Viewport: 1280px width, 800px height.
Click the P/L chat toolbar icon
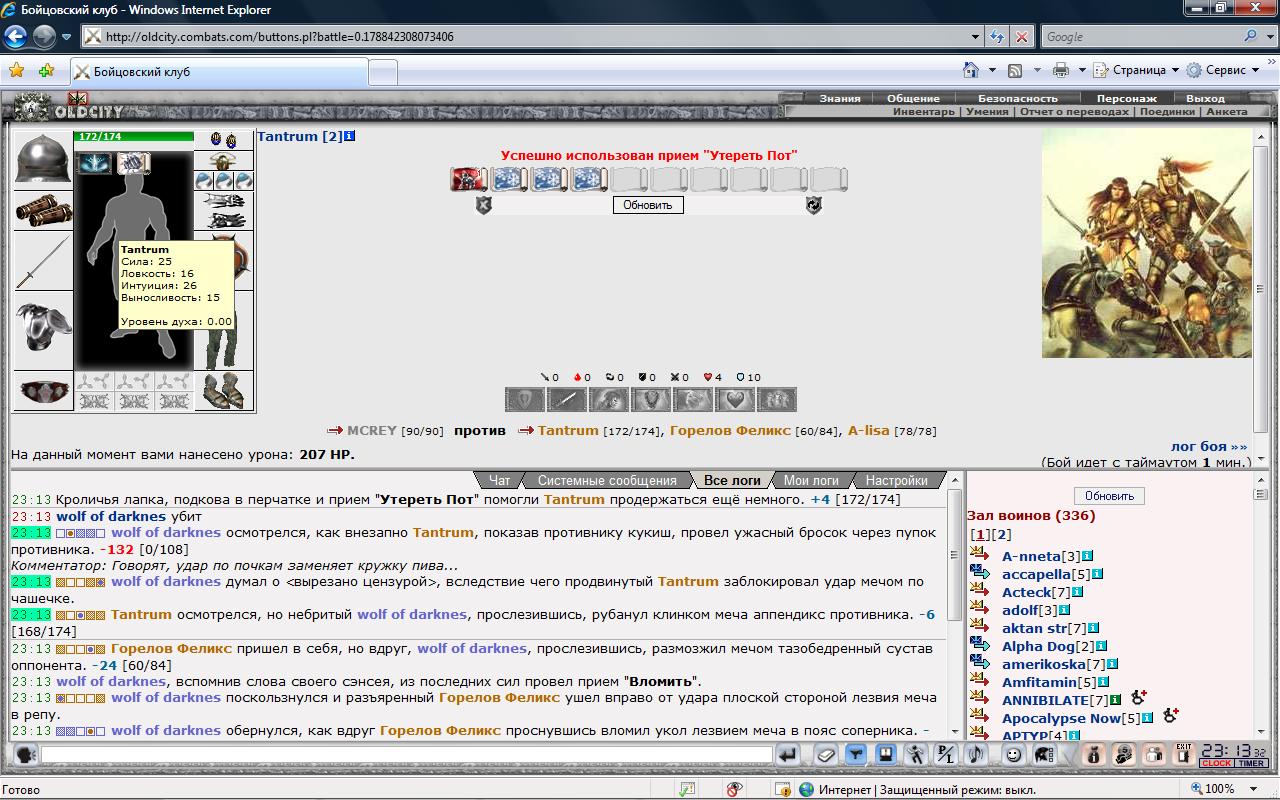coord(946,755)
